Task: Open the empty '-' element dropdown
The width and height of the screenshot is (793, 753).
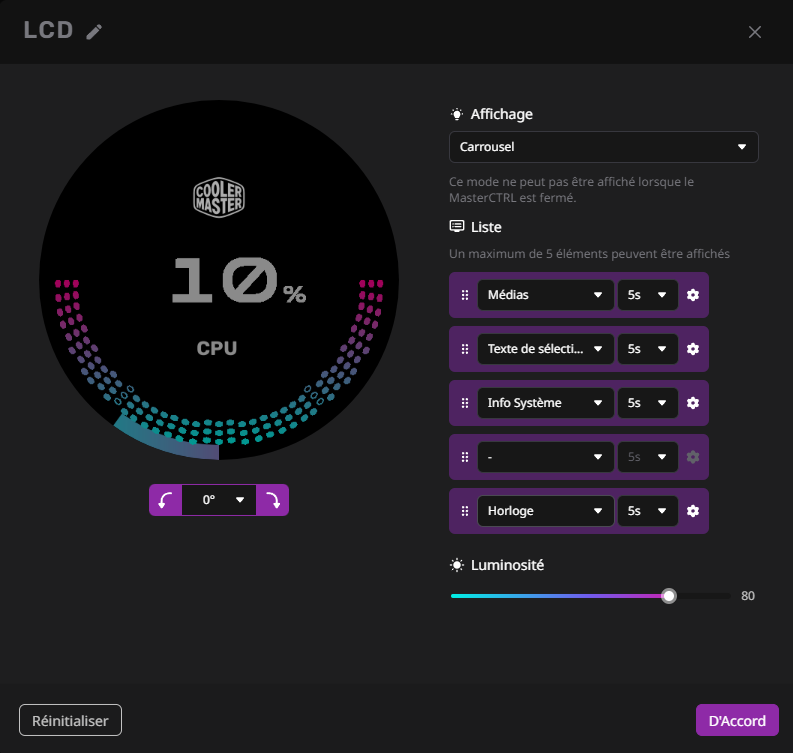Action: (546, 457)
